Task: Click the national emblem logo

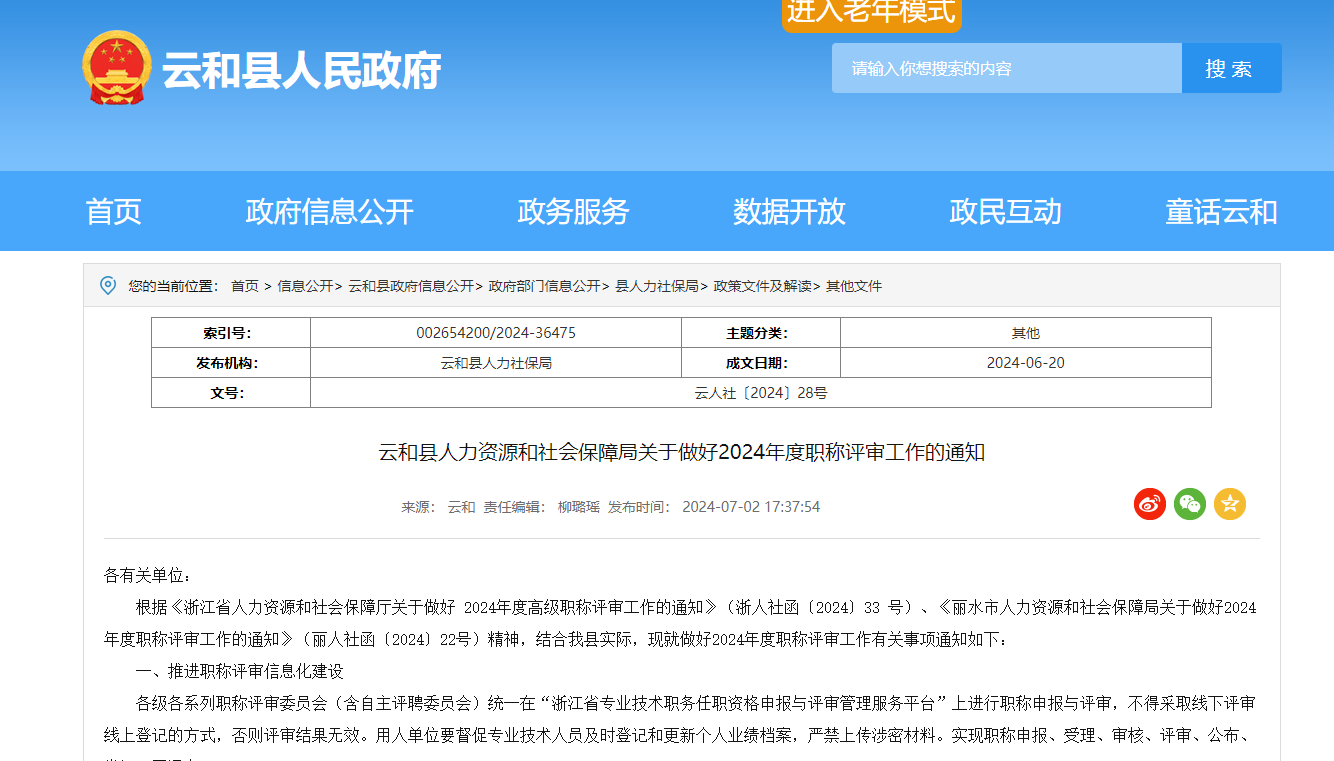Action: click(117, 68)
